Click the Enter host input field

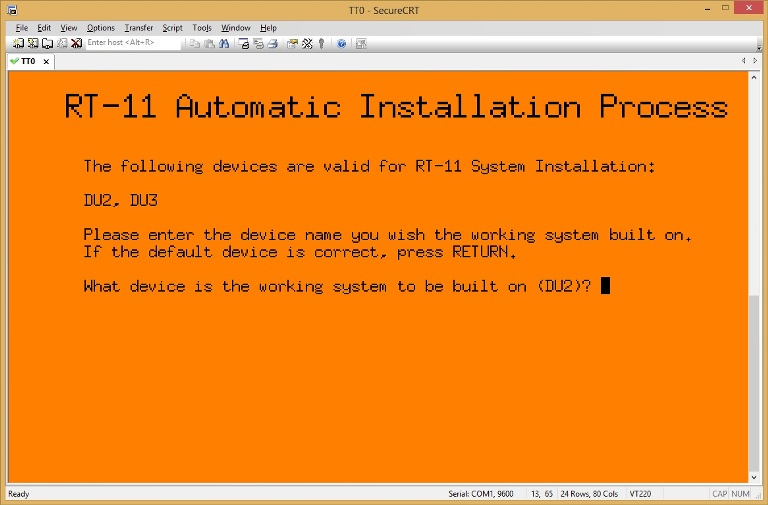point(131,43)
